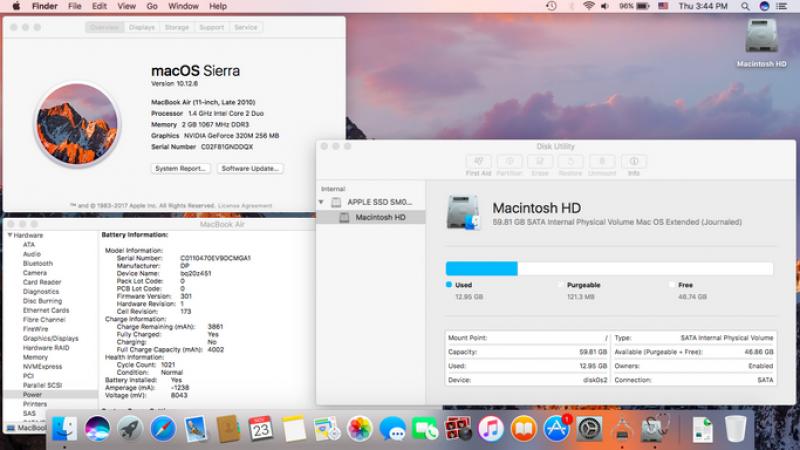Select Macintosh HD volume in sidebar
The width and height of the screenshot is (800, 450).
(x=371, y=217)
